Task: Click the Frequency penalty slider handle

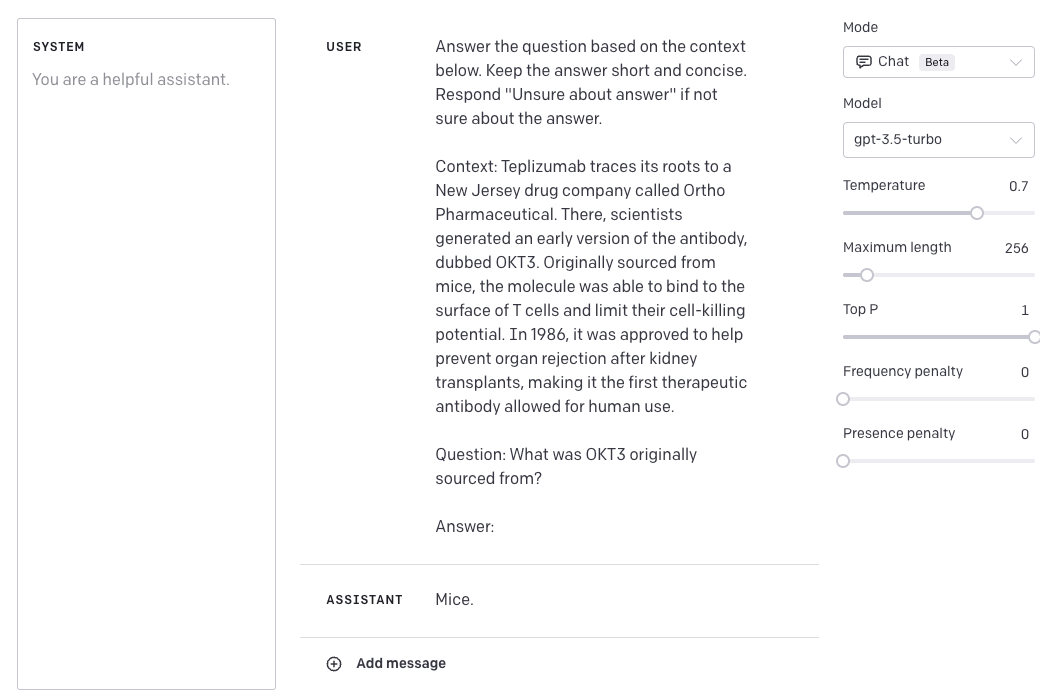Action: (x=843, y=399)
